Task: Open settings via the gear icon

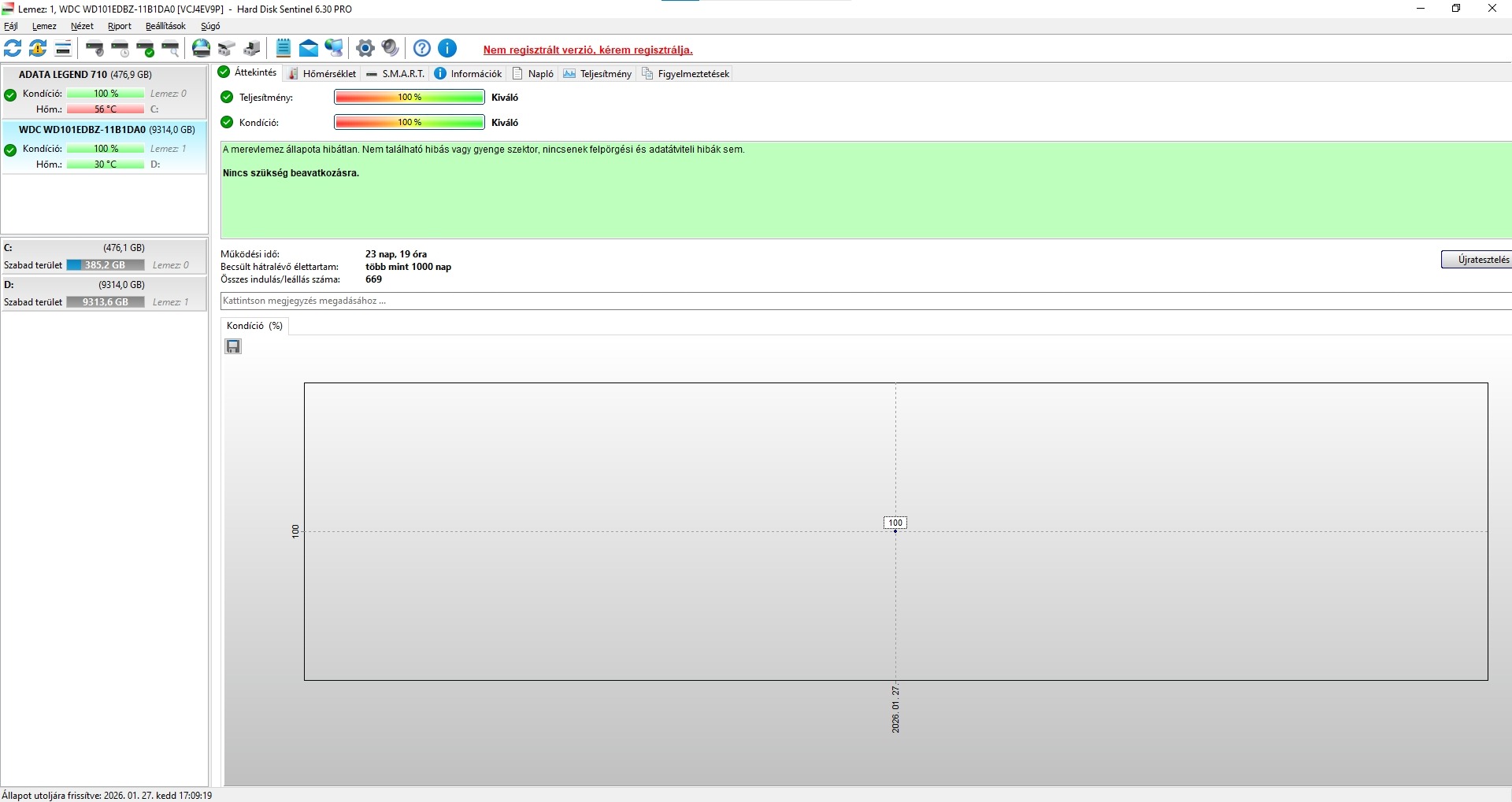Action: [x=365, y=49]
